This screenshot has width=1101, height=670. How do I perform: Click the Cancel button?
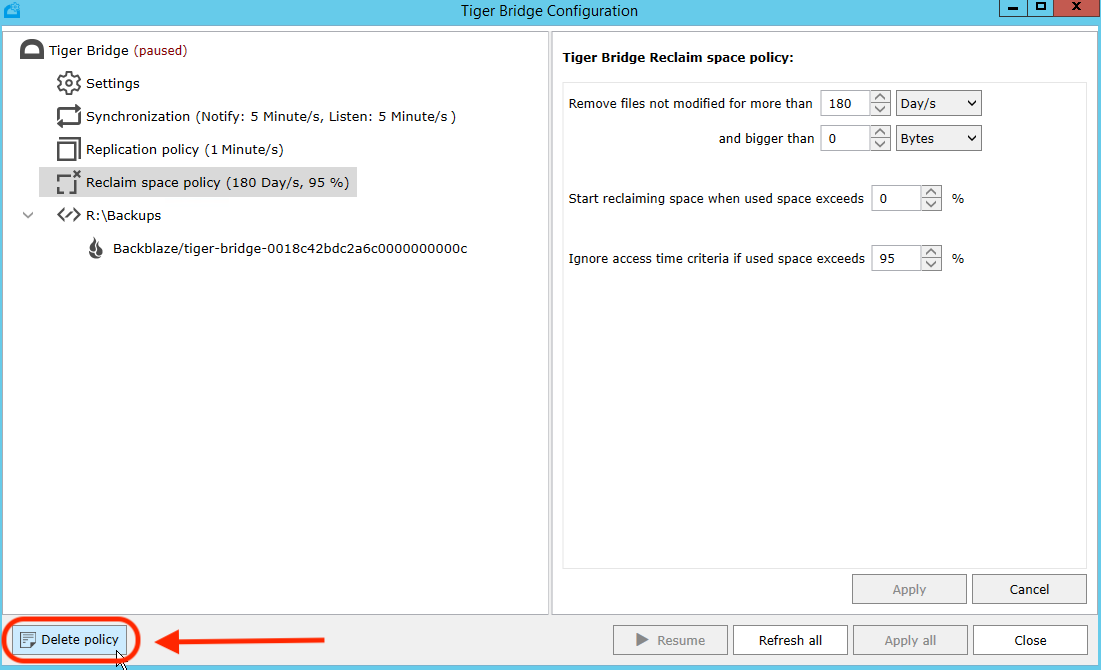point(1029,589)
